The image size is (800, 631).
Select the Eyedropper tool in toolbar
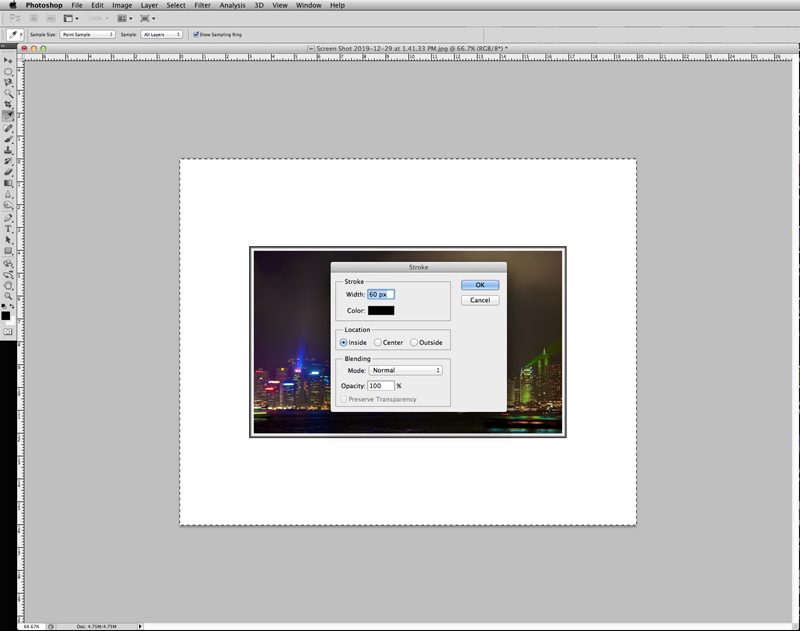click(9, 116)
